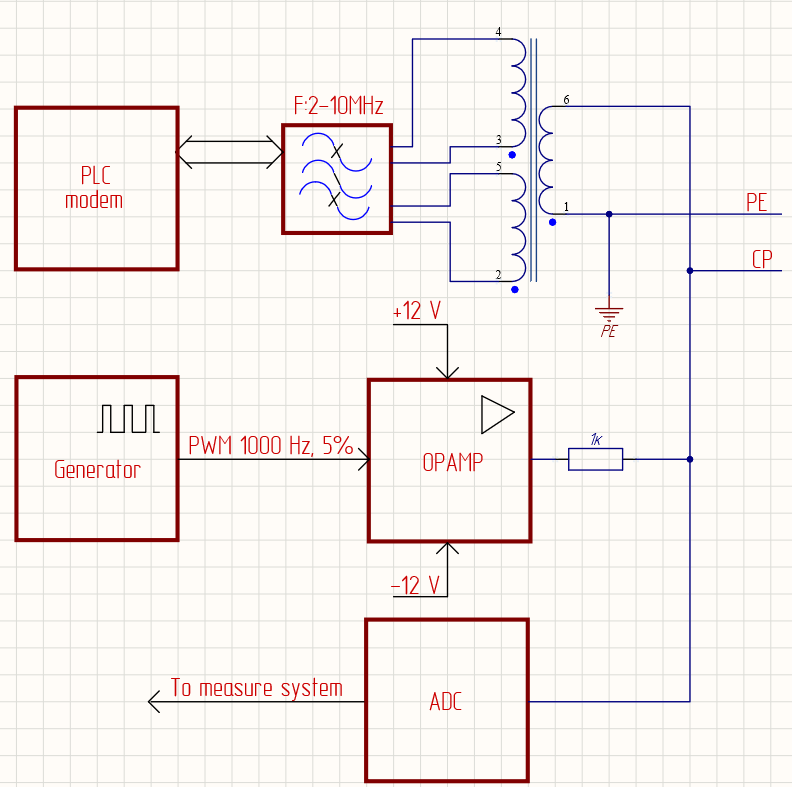Select the band-pass filter symbol
Screen dimensions: 792x787
pos(336,178)
